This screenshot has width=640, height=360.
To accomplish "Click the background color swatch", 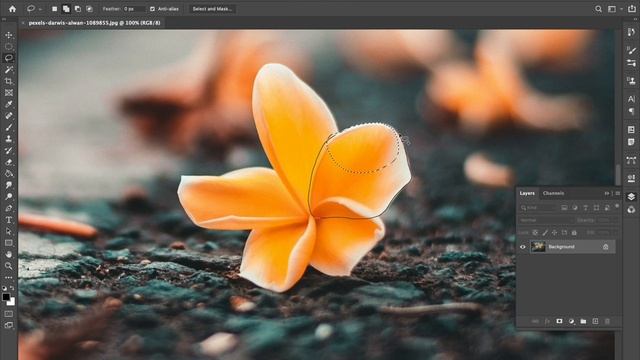I will point(12,302).
